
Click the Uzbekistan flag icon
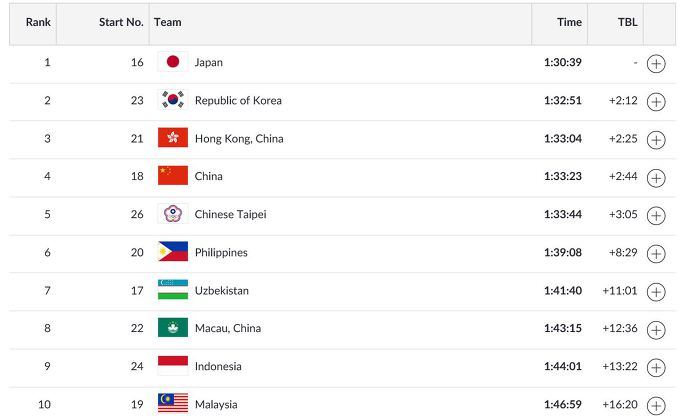click(x=173, y=290)
